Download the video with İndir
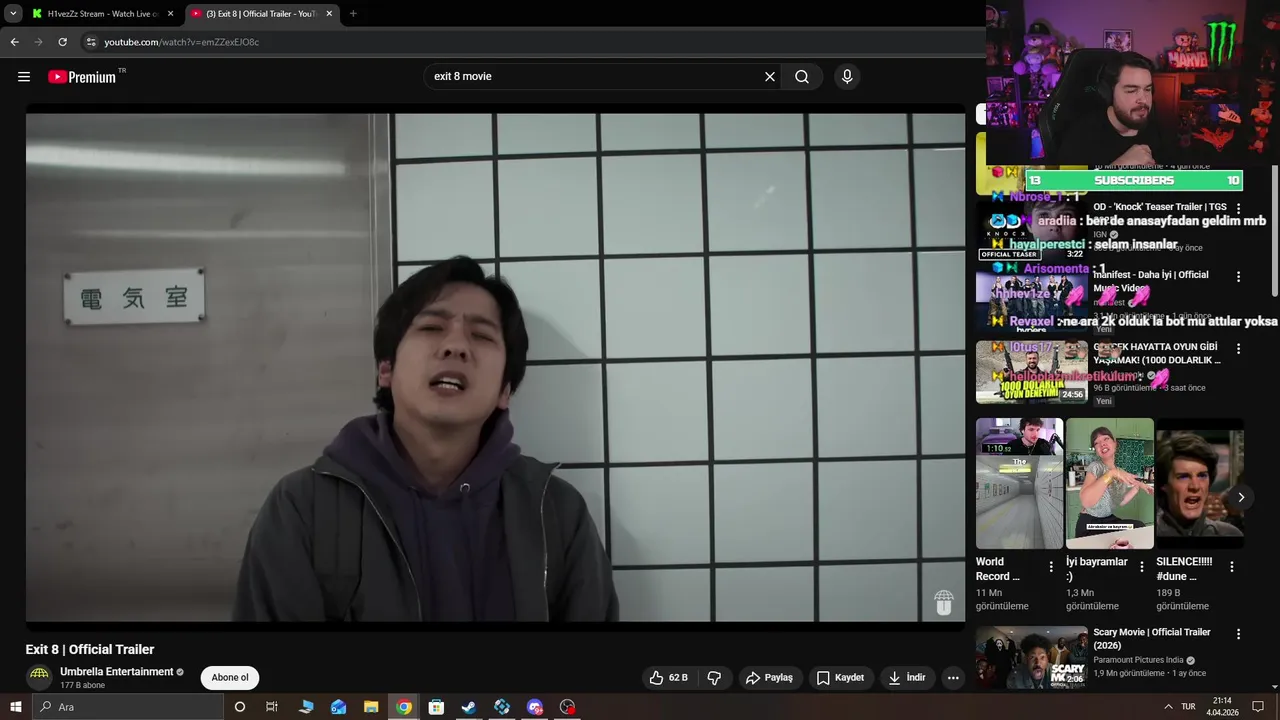1280x720 pixels. point(906,678)
